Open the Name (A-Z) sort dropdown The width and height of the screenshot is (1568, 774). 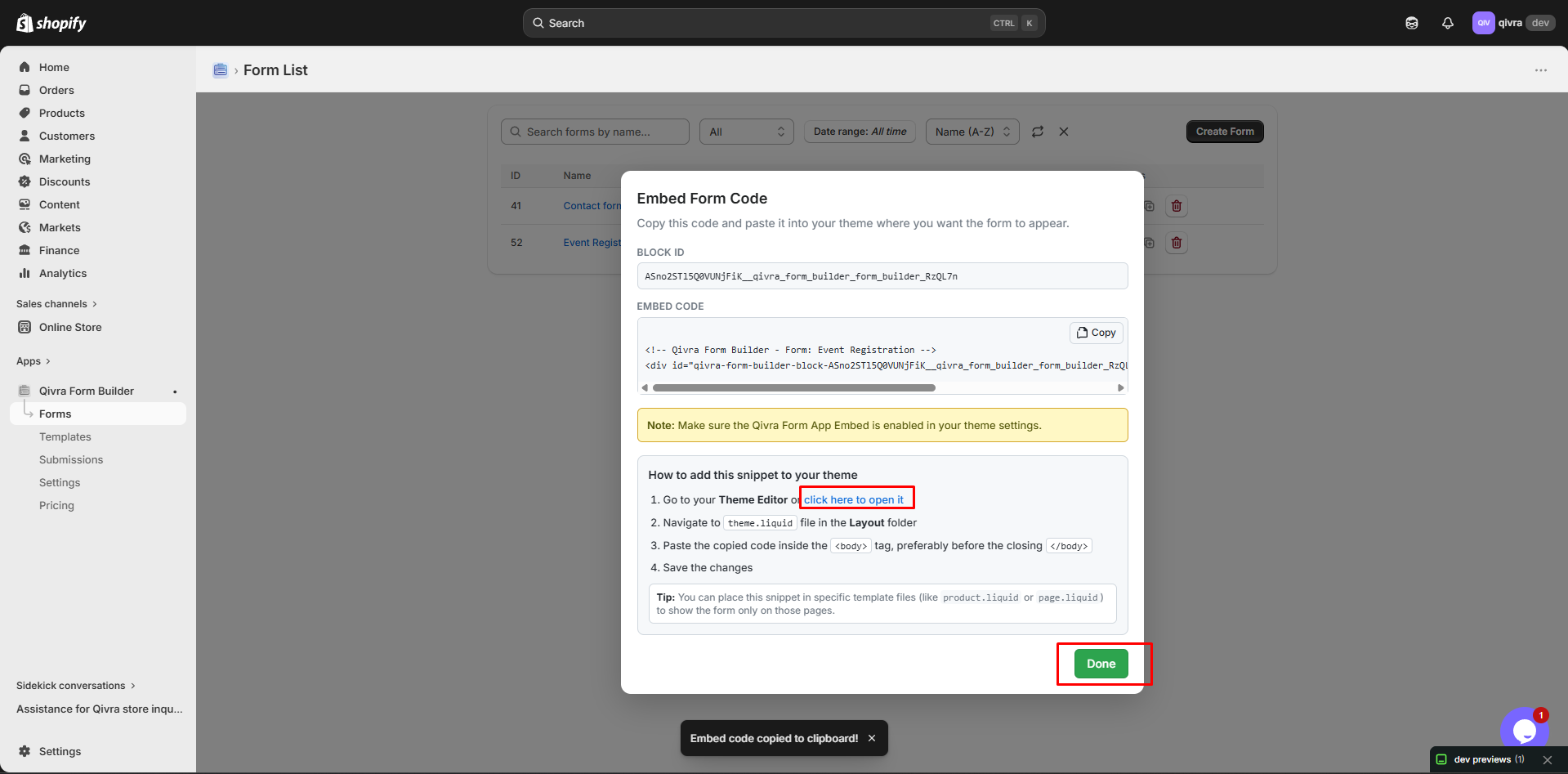[972, 132]
